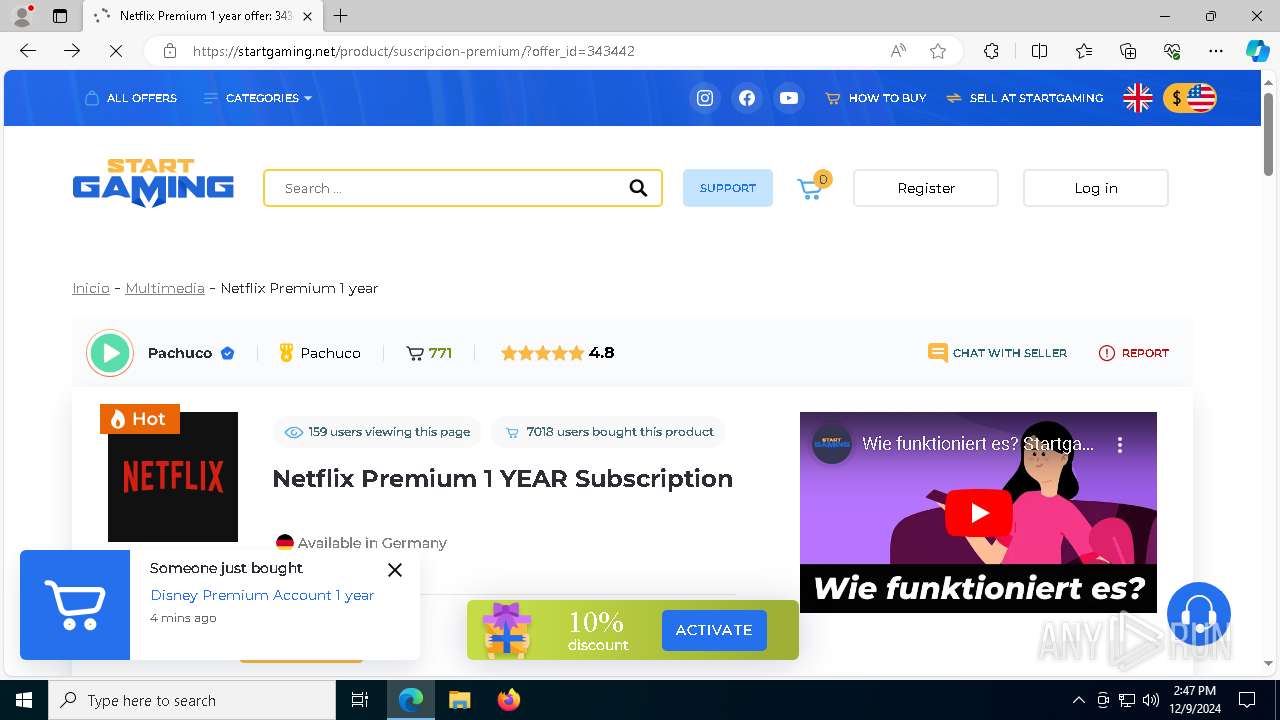This screenshot has width=1280, height=720.
Task: Select the Netflix Premium browser tab
Action: pos(203,16)
